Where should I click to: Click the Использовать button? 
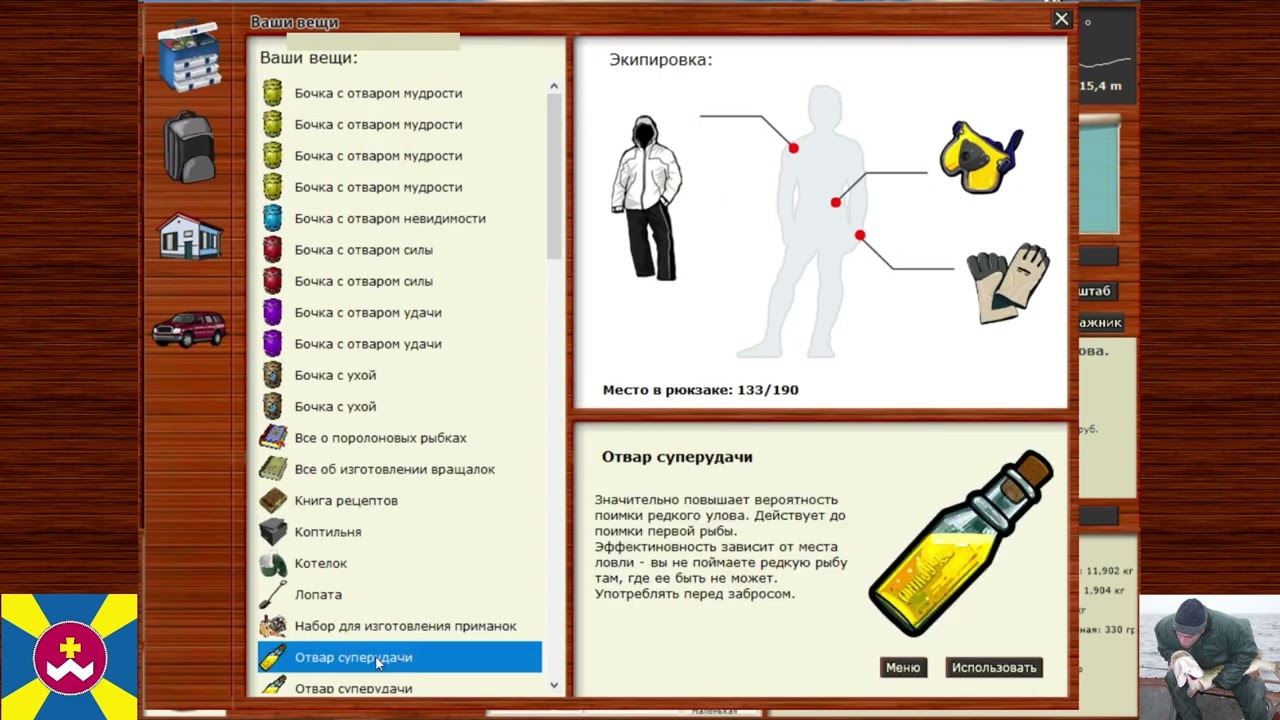click(994, 667)
